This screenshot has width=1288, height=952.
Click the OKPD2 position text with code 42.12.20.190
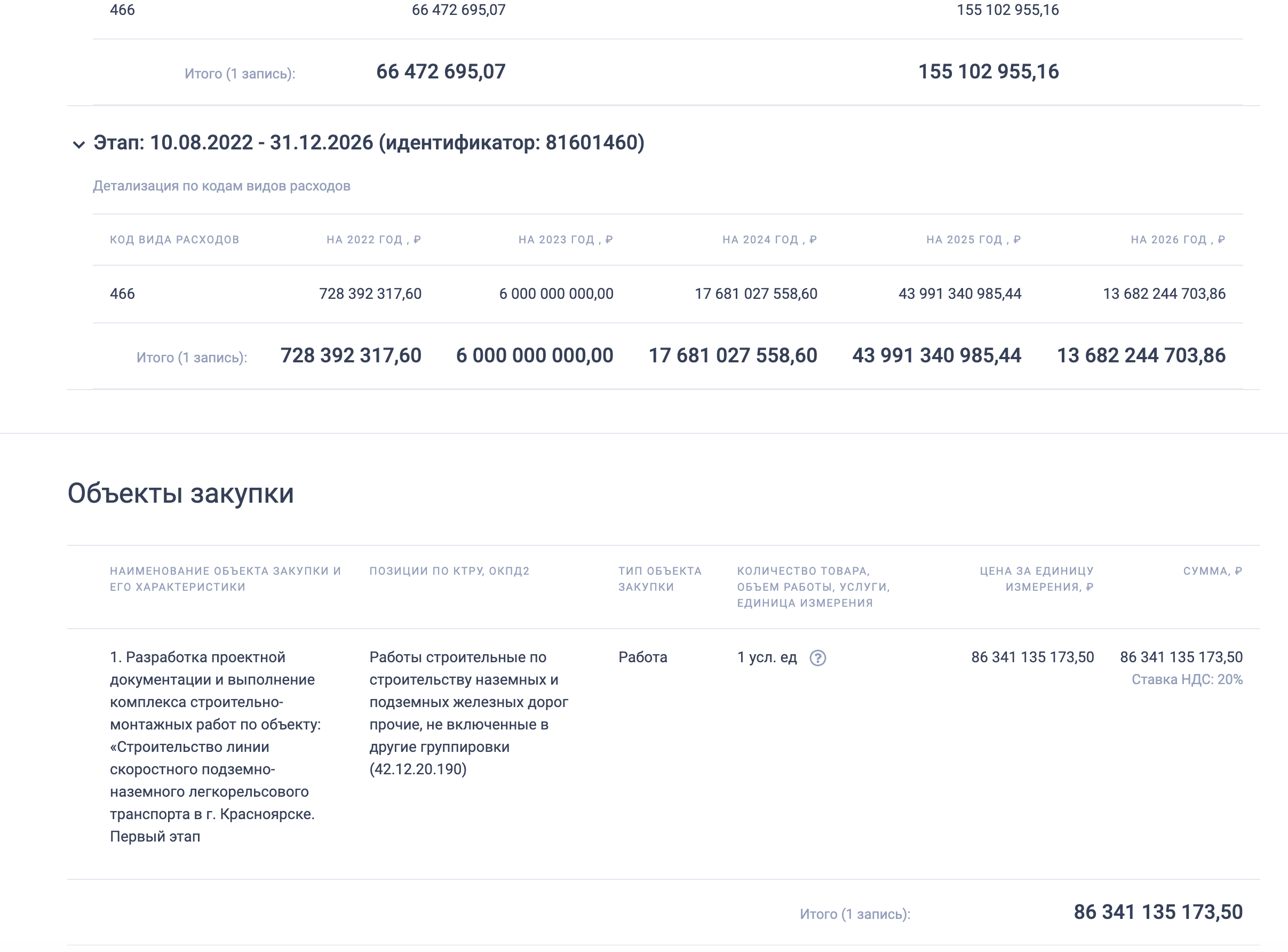point(468,713)
